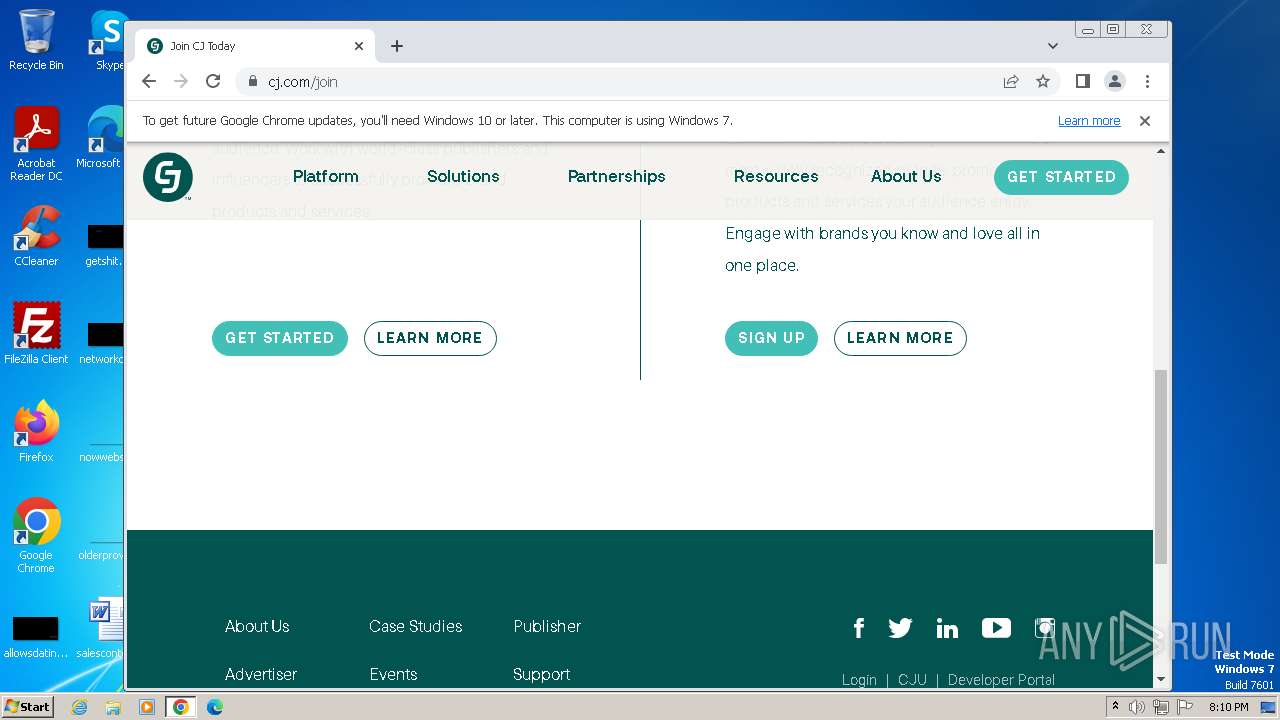Open a new tab with plus button
The image size is (1280, 720).
coord(397,46)
